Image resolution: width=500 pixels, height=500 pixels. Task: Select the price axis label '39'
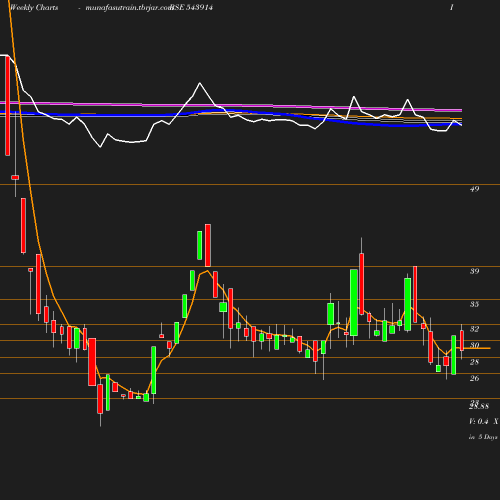(474, 271)
